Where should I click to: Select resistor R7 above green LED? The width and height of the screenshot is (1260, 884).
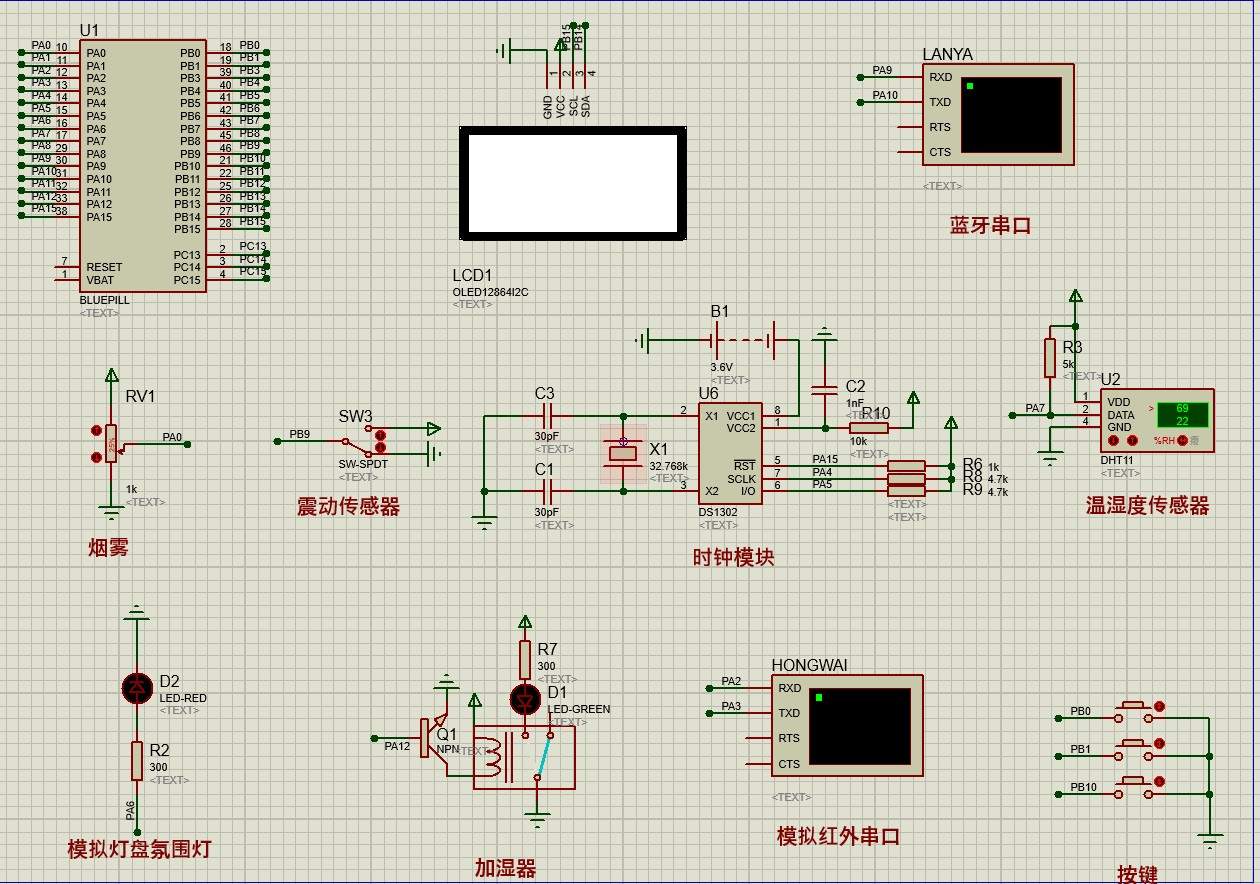point(525,660)
